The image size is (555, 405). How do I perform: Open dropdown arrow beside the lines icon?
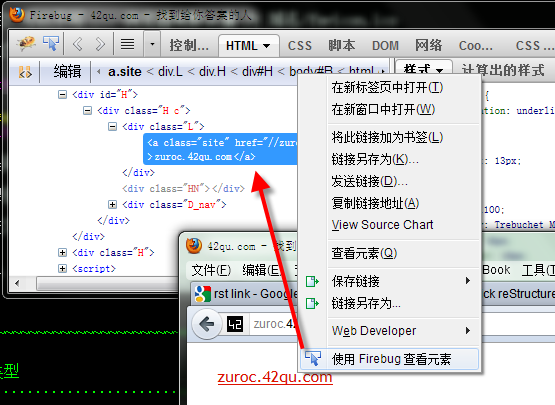tap(152, 44)
